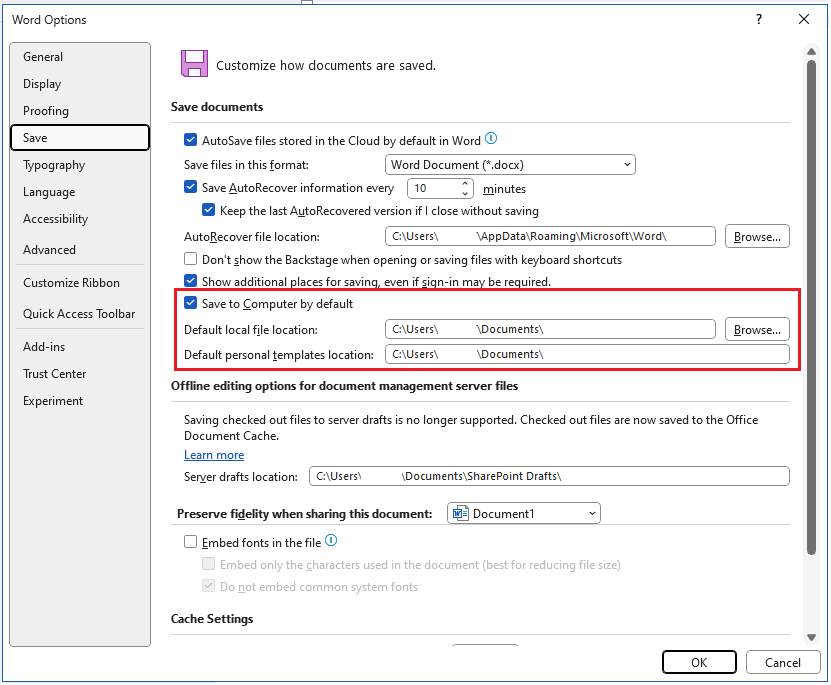Image resolution: width=831 pixels, height=685 pixels.
Task: Uncheck Save AutoRecover information checkbox
Action: tap(190, 187)
